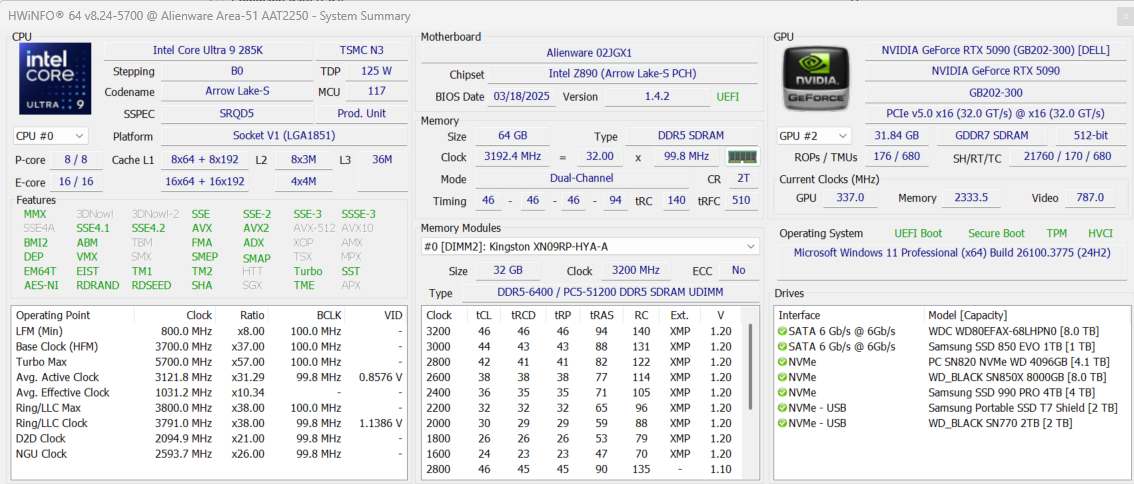Screen dimensions: 1134x484
Task: Click the 1600 MHz XMP timing row
Action: (585, 454)
